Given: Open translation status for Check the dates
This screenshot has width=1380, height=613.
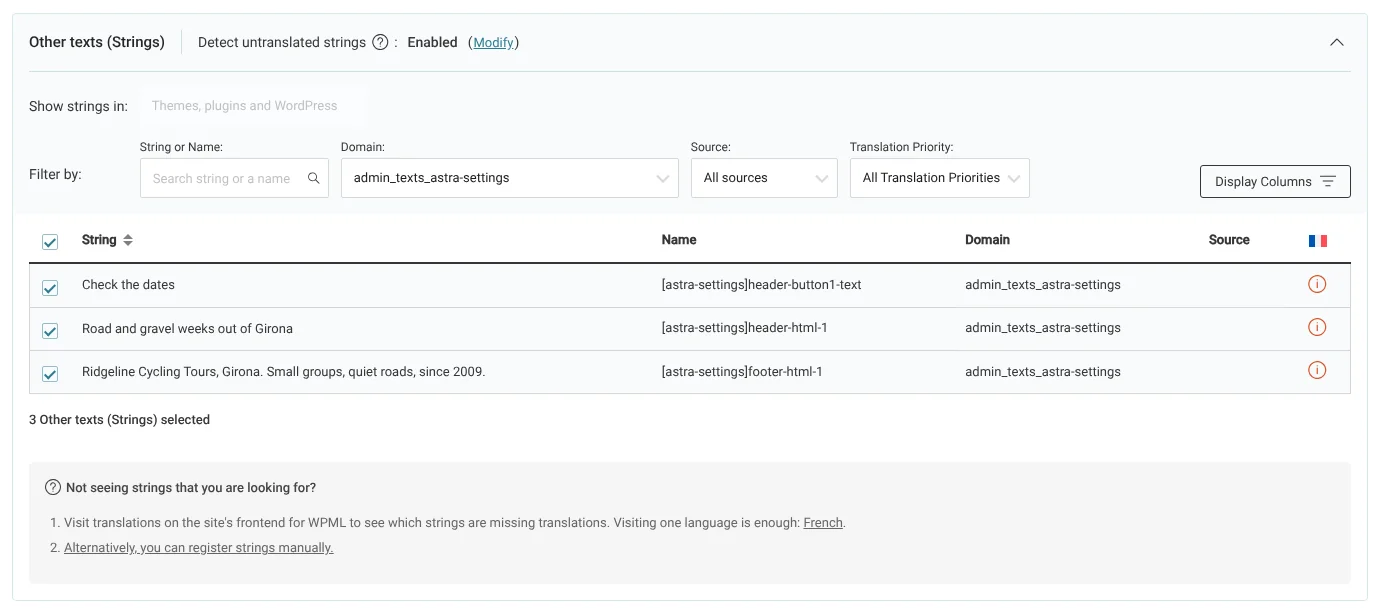Looking at the screenshot, I should click(1317, 284).
